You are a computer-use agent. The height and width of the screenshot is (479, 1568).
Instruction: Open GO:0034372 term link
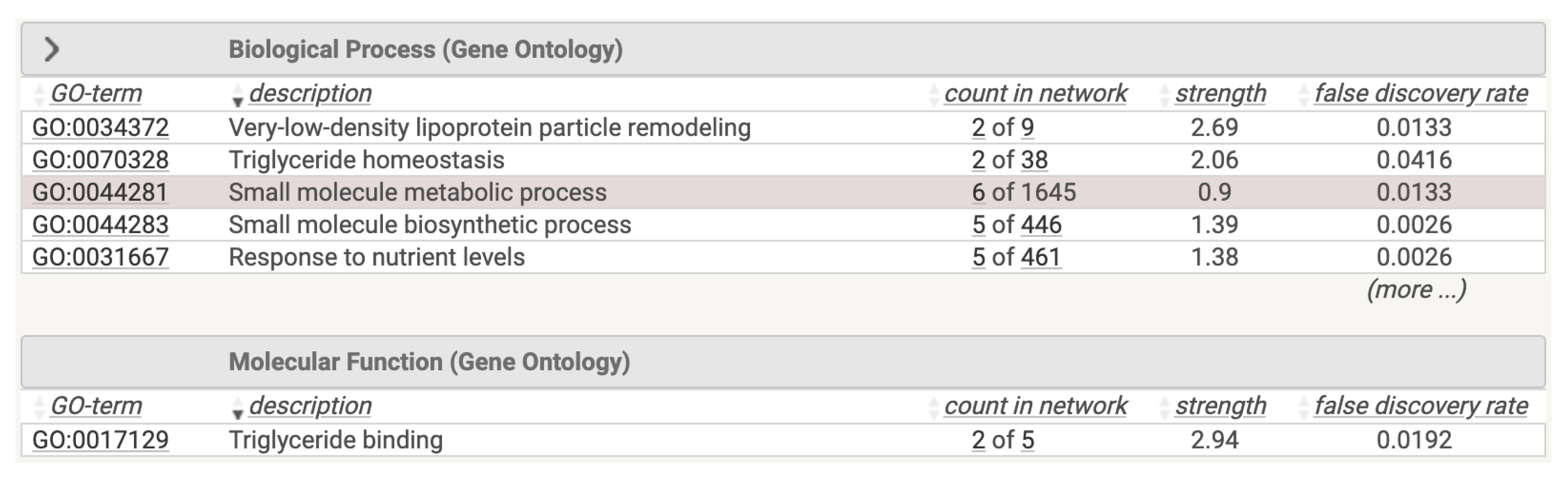(100, 128)
